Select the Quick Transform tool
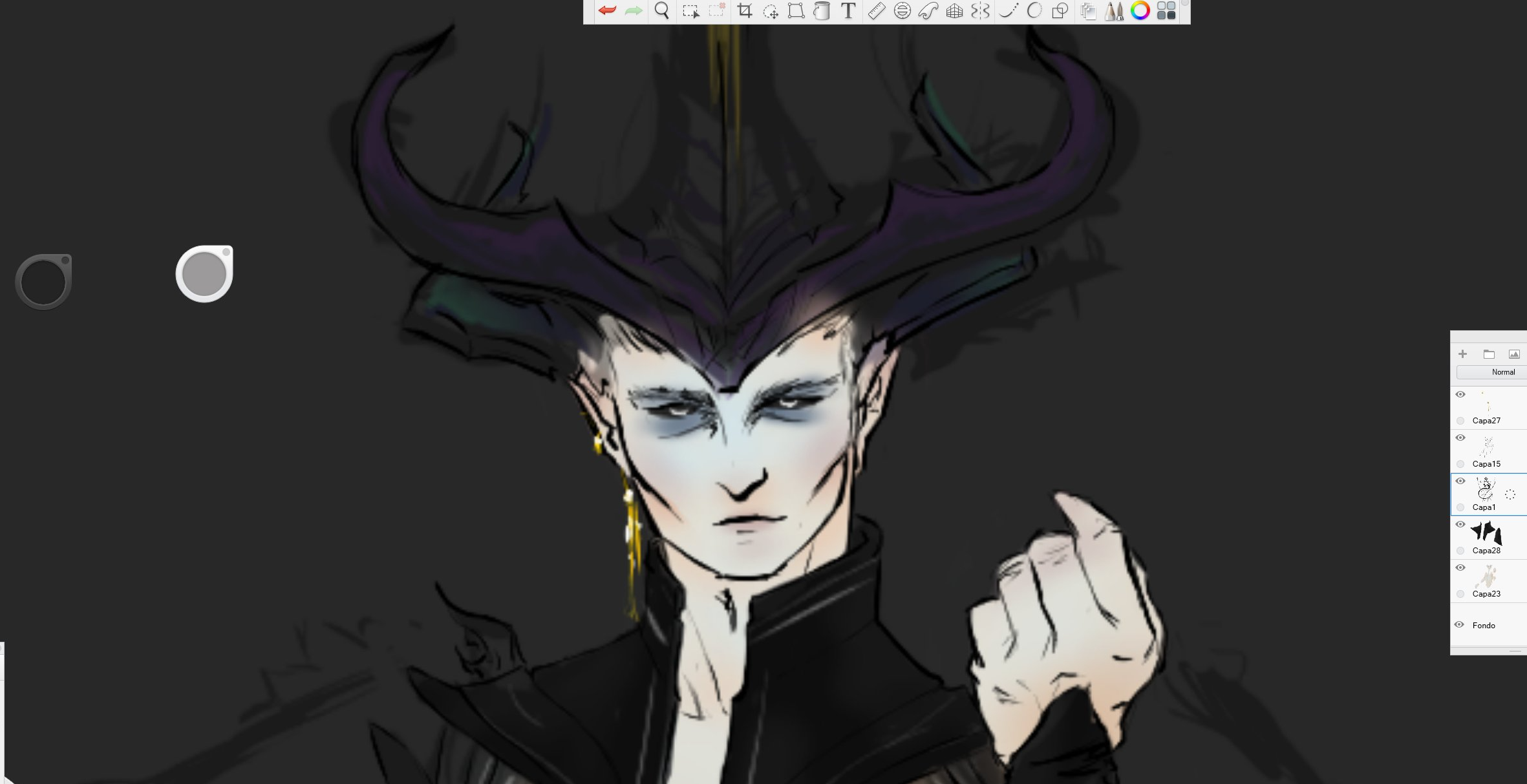The height and width of the screenshot is (784, 1527). [x=771, y=11]
